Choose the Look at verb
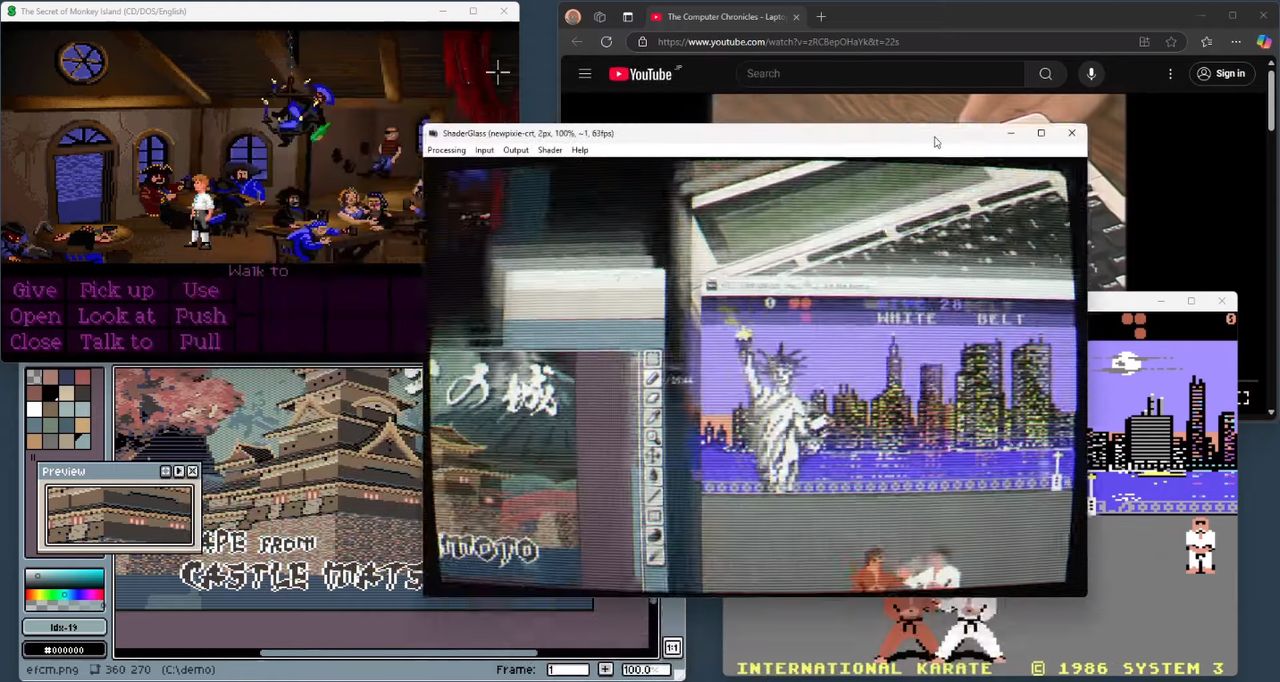1280x682 pixels. 117,316
